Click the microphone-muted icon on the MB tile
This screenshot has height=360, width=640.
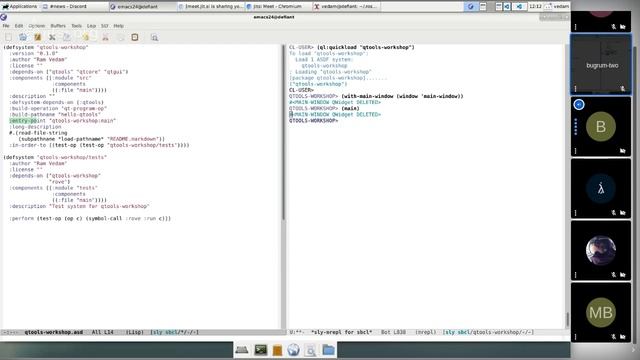613,337
